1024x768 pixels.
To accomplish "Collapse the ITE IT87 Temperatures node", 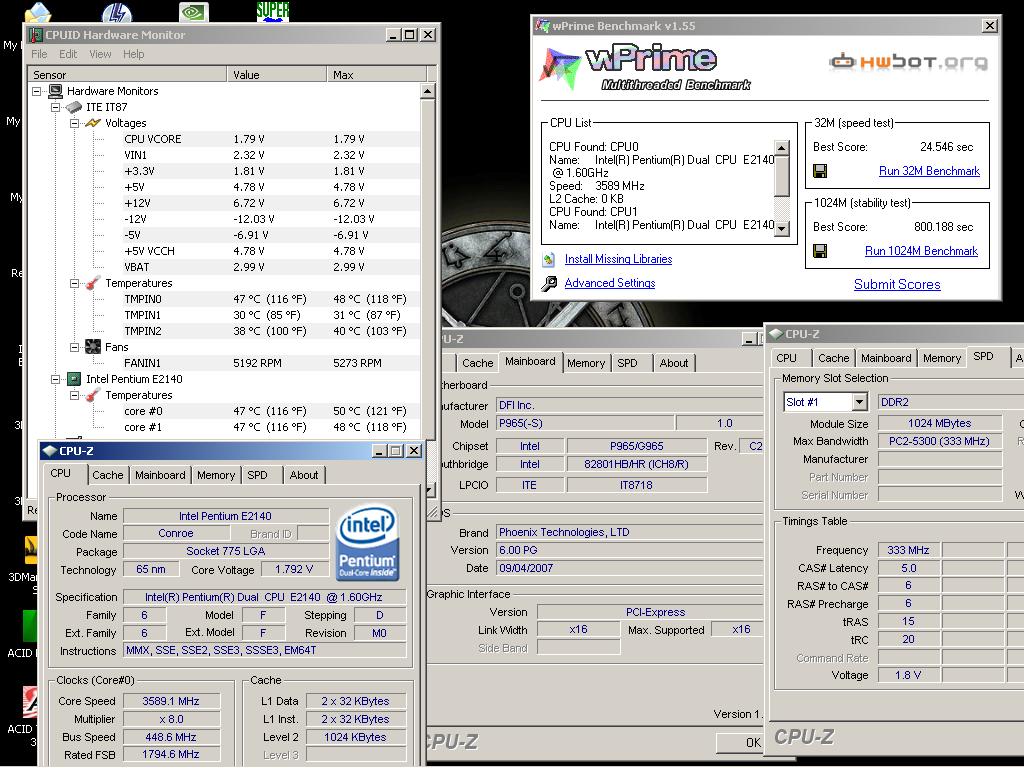I will coord(74,283).
